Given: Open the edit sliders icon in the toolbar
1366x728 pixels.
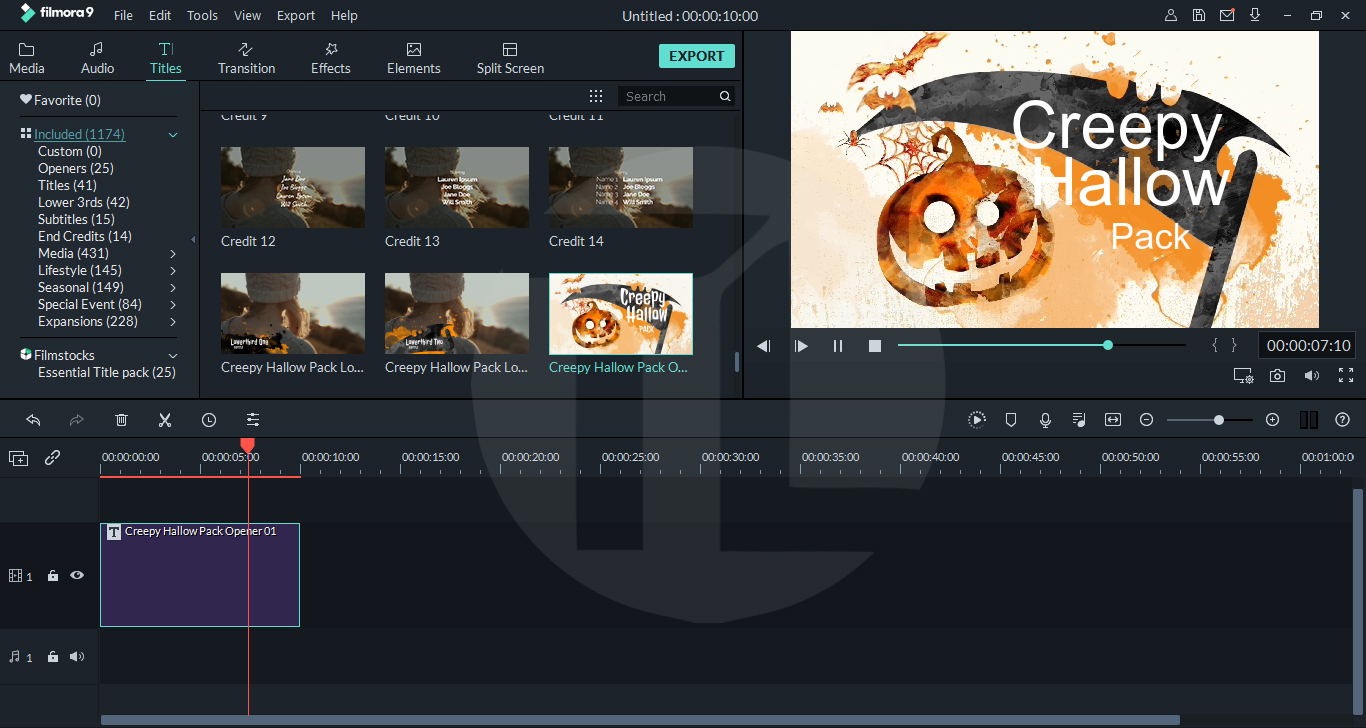Looking at the screenshot, I should point(253,420).
